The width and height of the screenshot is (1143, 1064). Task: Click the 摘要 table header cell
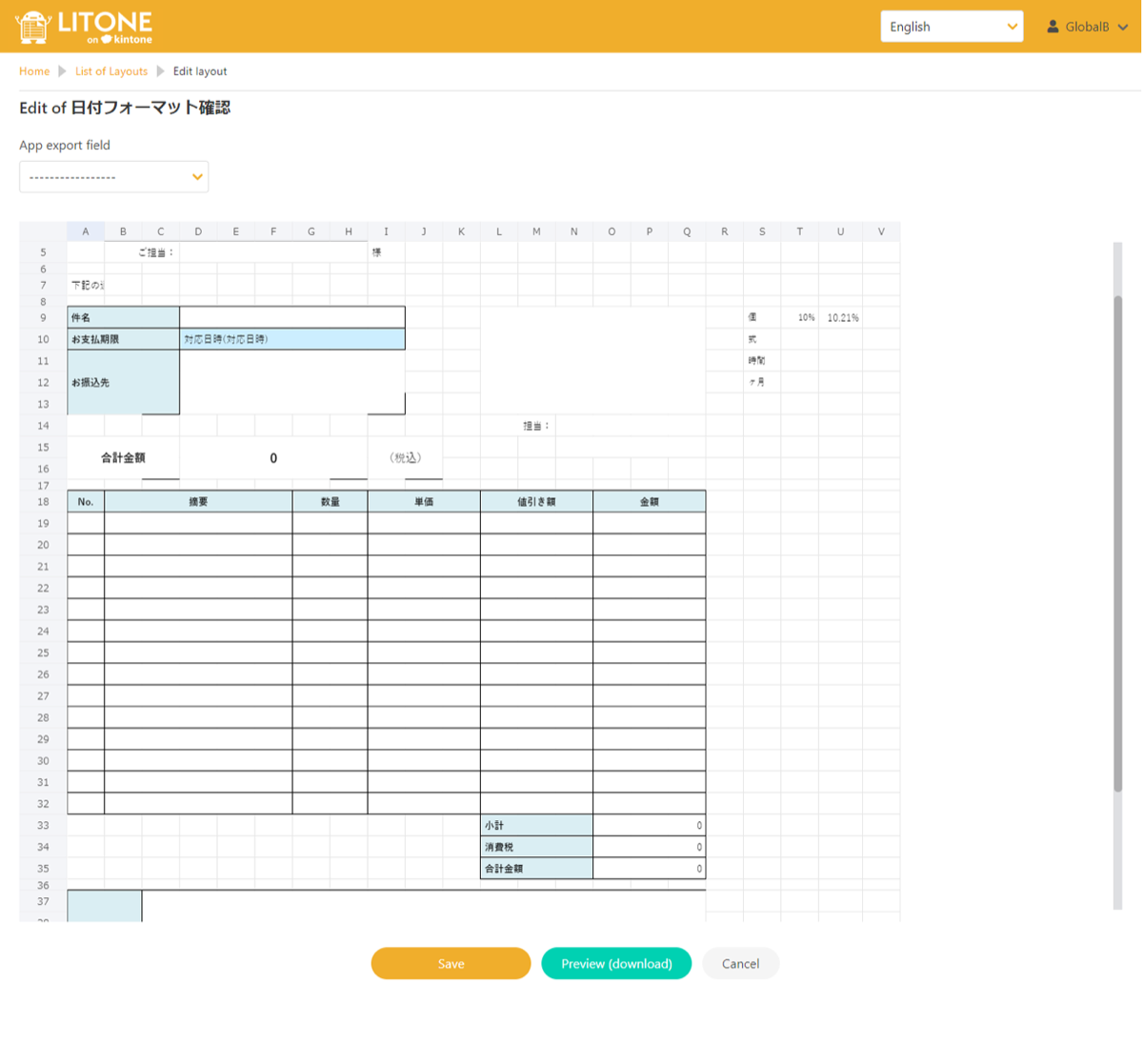point(198,502)
